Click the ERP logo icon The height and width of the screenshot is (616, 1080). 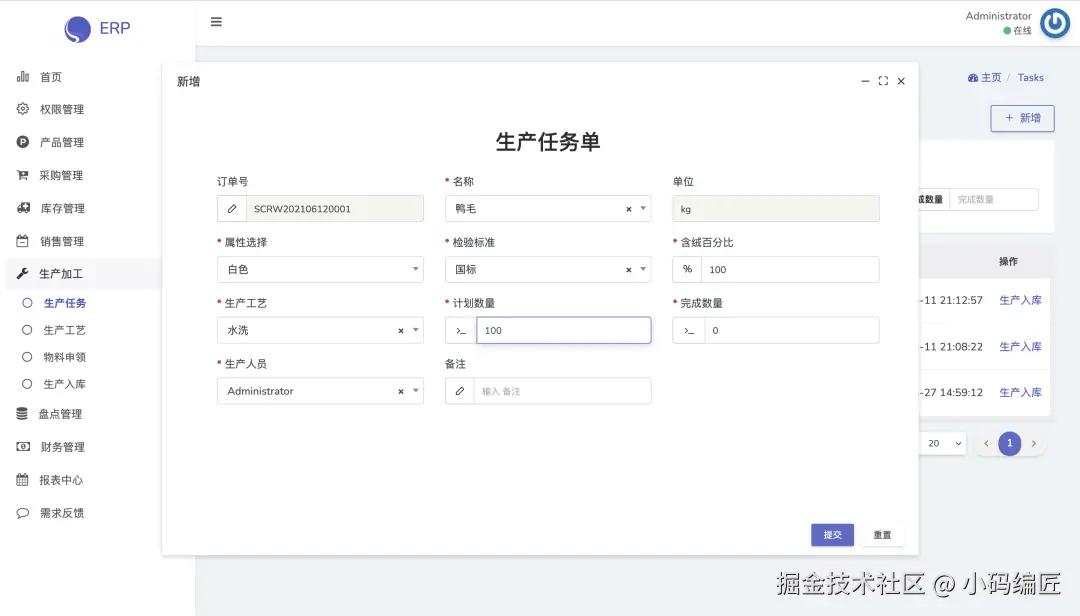tap(78, 29)
